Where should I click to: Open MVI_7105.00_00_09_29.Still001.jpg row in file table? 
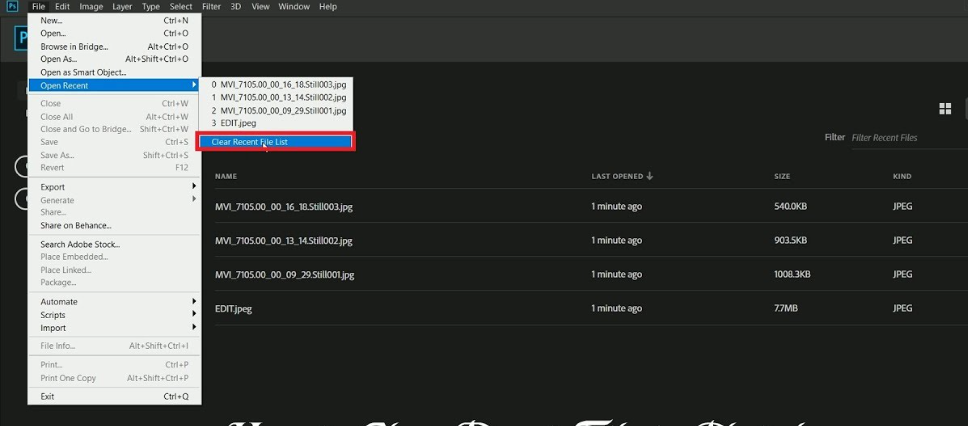tap(284, 275)
